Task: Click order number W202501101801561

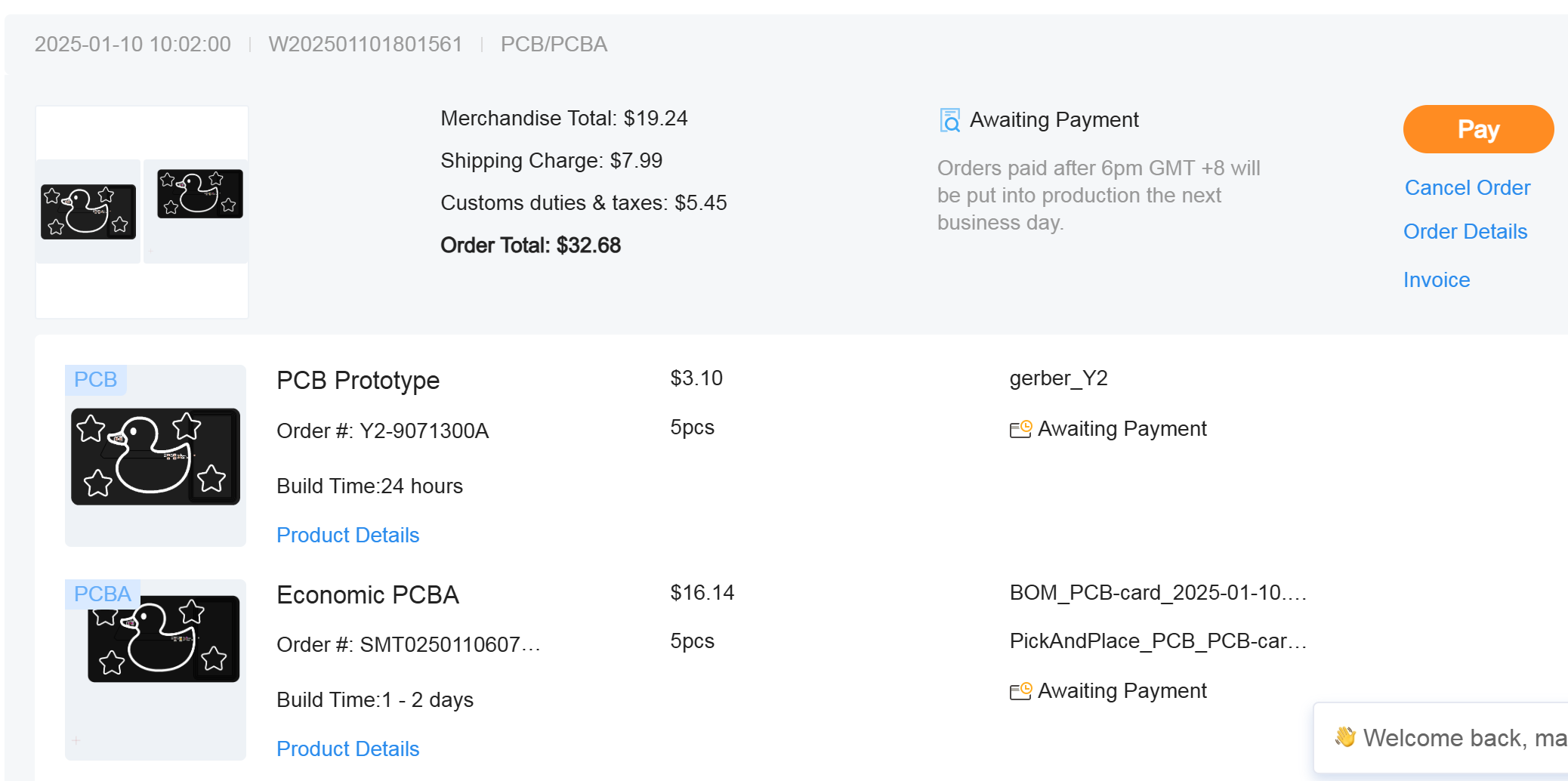Action: [365, 44]
